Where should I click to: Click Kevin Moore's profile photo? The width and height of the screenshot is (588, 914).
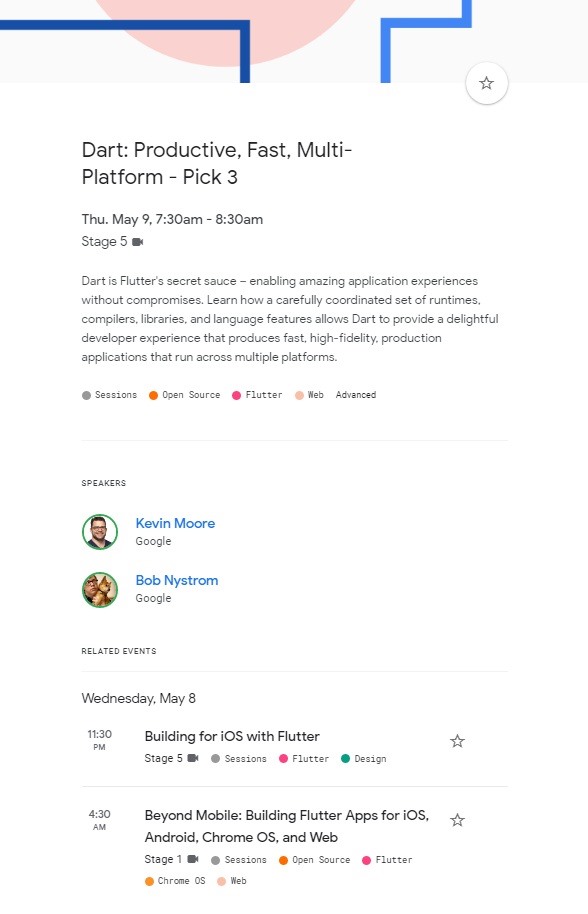[100, 532]
